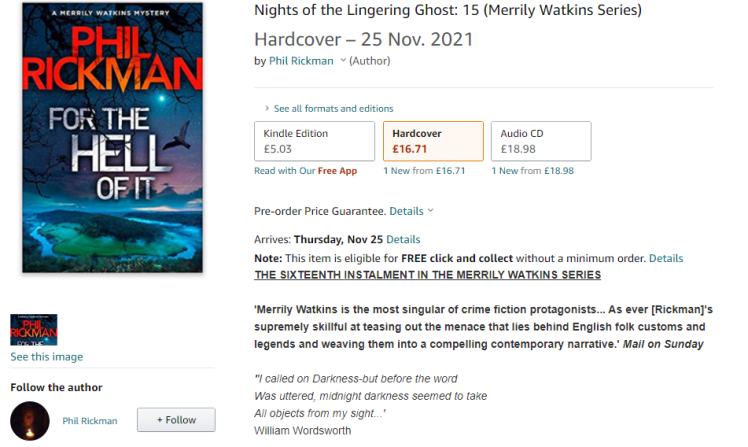Image resolution: width=748 pixels, height=447 pixels.
Task: Open the 'Free App' link
Action: (x=337, y=171)
